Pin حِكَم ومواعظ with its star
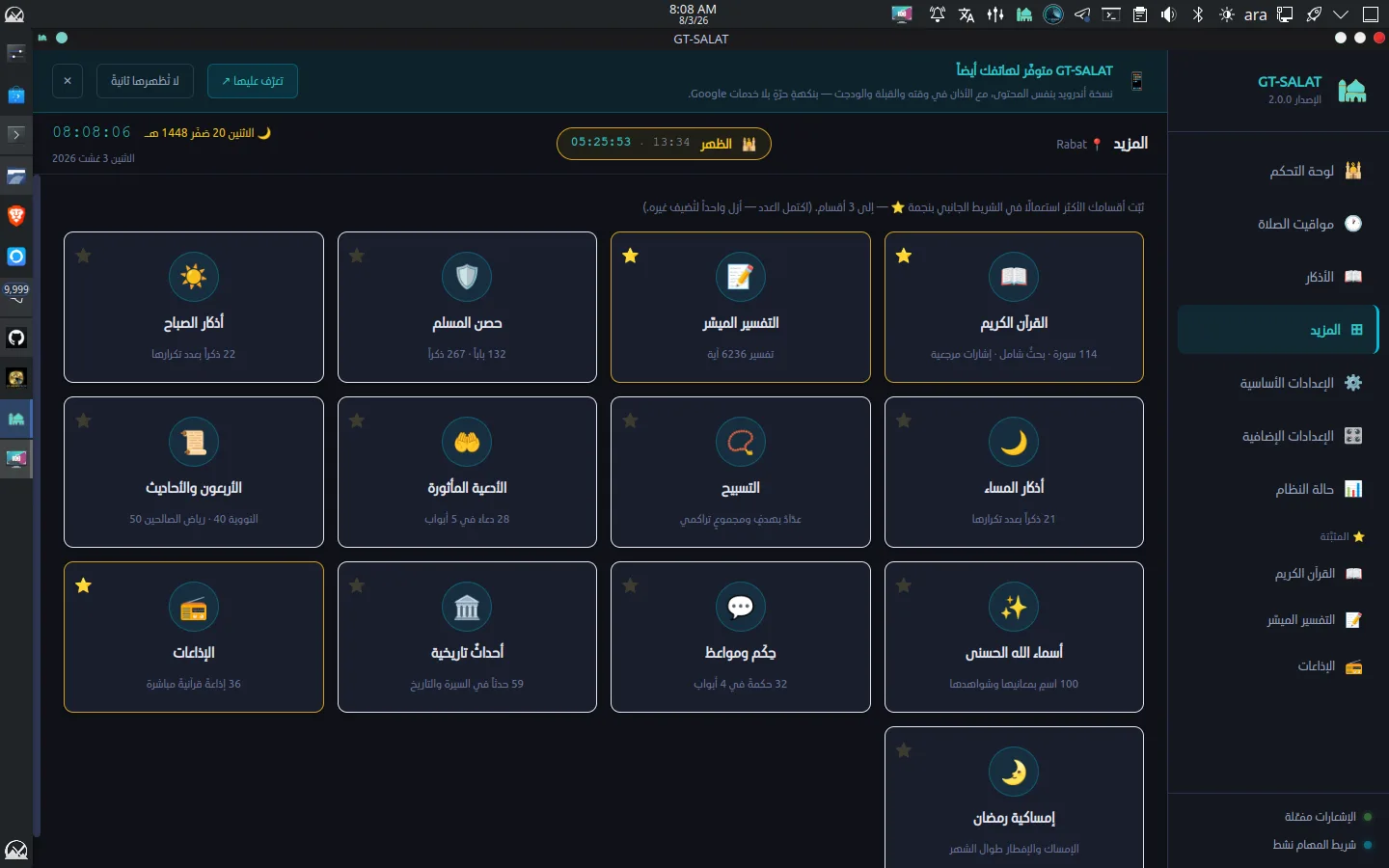The width and height of the screenshot is (1389, 868). tap(630, 585)
